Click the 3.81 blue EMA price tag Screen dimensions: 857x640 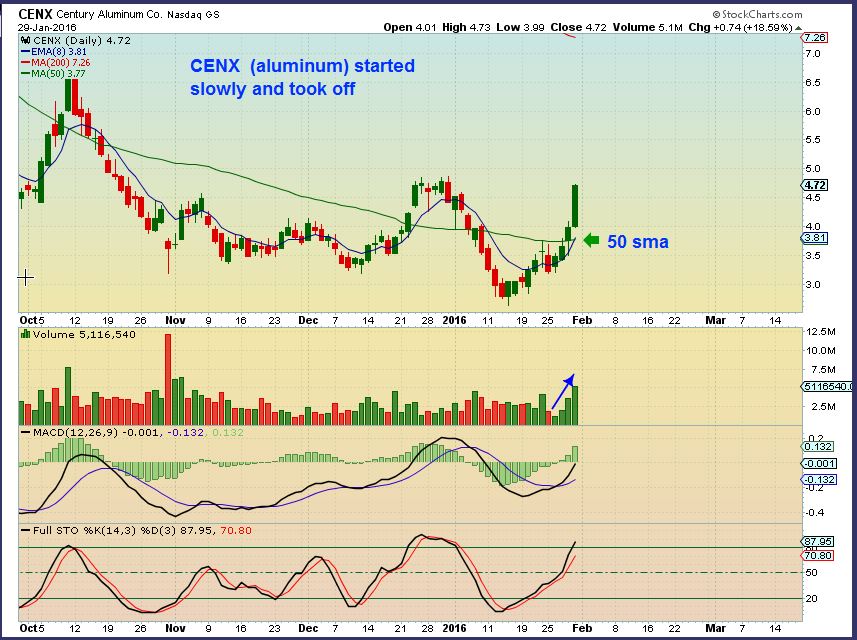(x=814, y=238)
